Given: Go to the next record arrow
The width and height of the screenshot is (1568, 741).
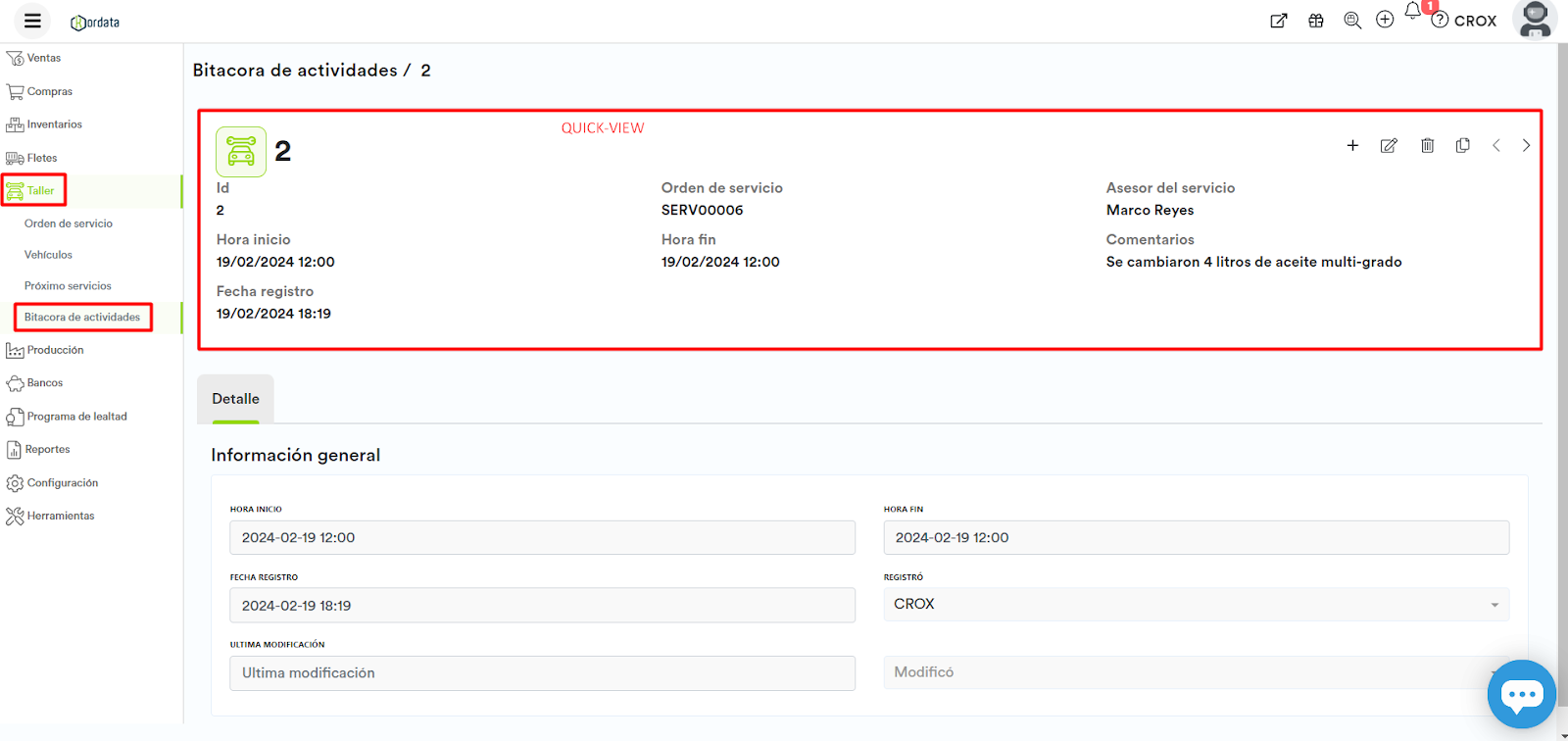Looking at the screenshot, I should tap(1526, 145).
